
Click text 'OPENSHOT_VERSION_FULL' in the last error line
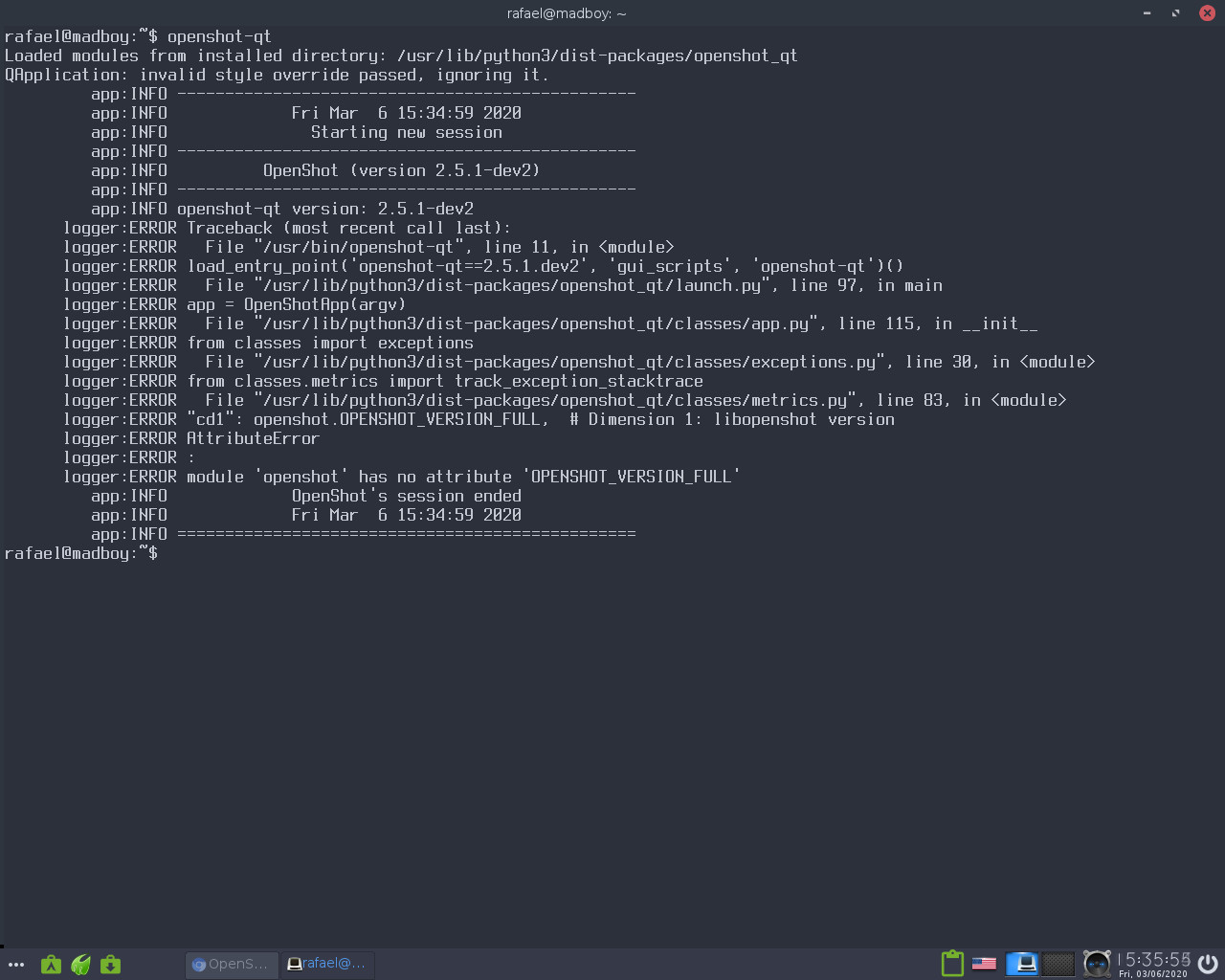631,477
